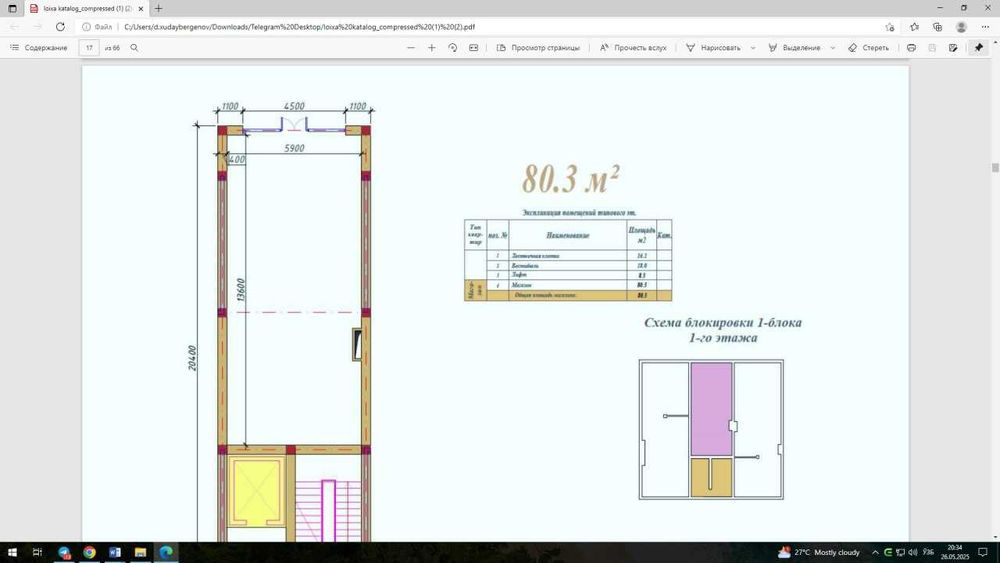This screenshot has width=1000, height=563.
Task: Zoom in with the plus icon
Action: point(432,48)
